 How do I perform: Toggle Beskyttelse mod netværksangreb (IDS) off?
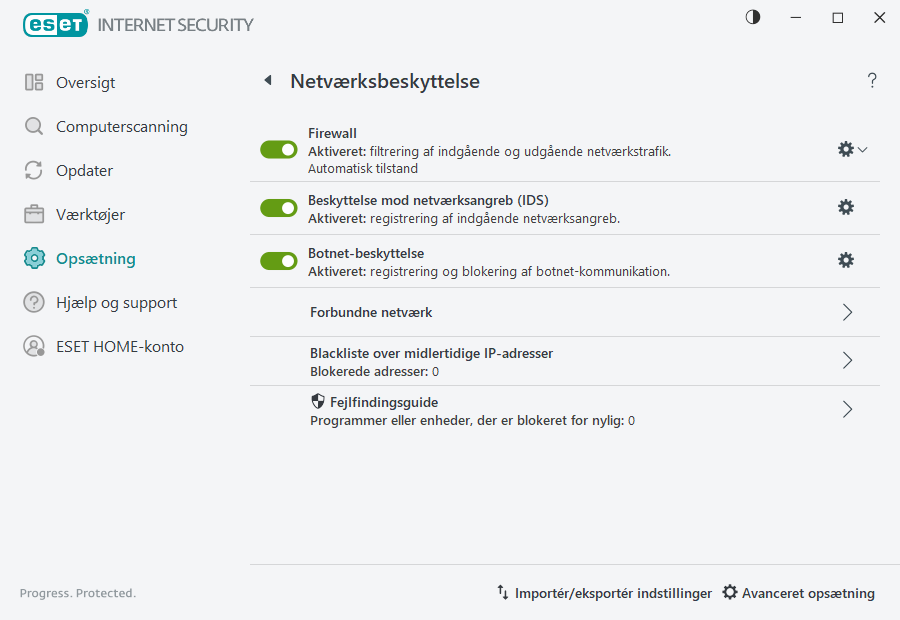pyautogui.click(x=278, y=207)
